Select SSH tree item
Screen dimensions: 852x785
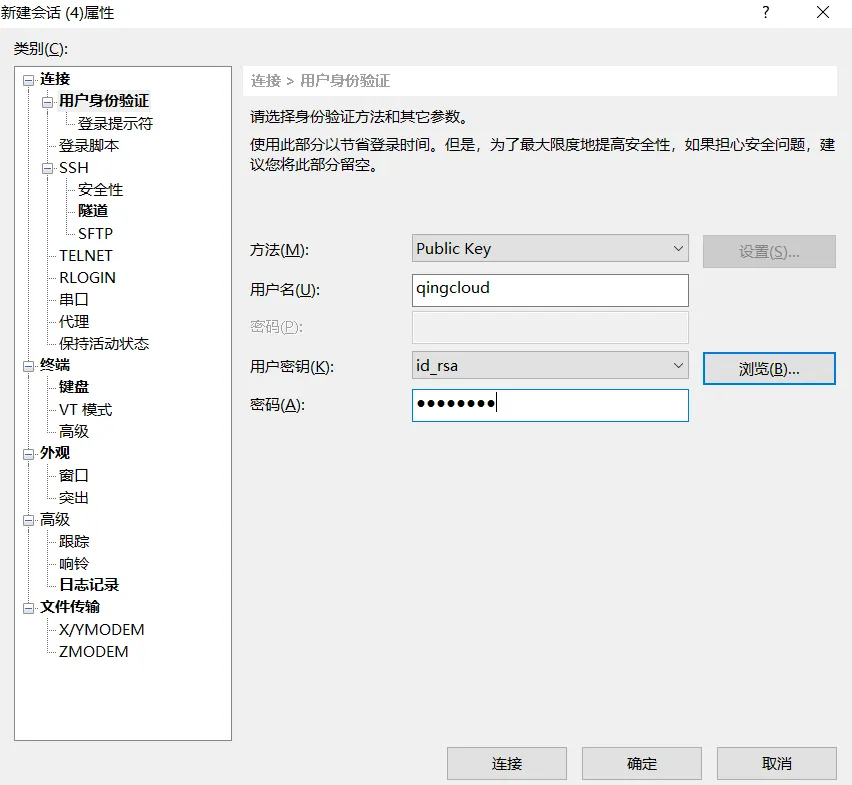(74, 168)
